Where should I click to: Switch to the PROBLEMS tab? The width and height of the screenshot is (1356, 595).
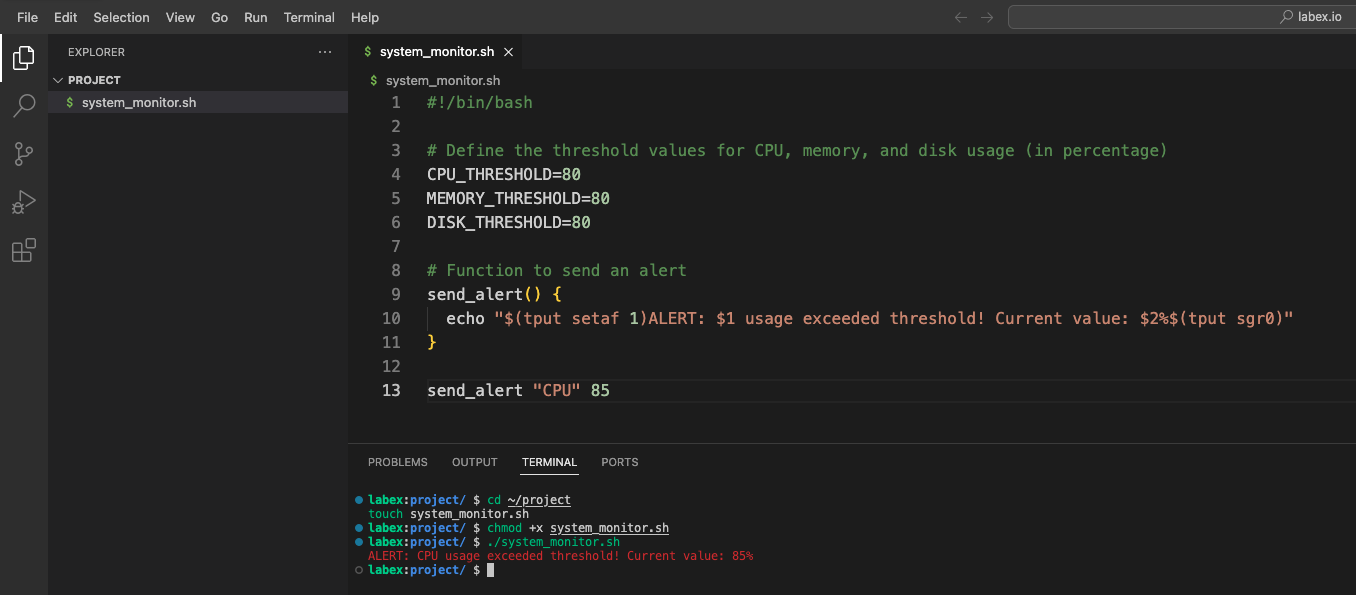[x=397, y=462]
